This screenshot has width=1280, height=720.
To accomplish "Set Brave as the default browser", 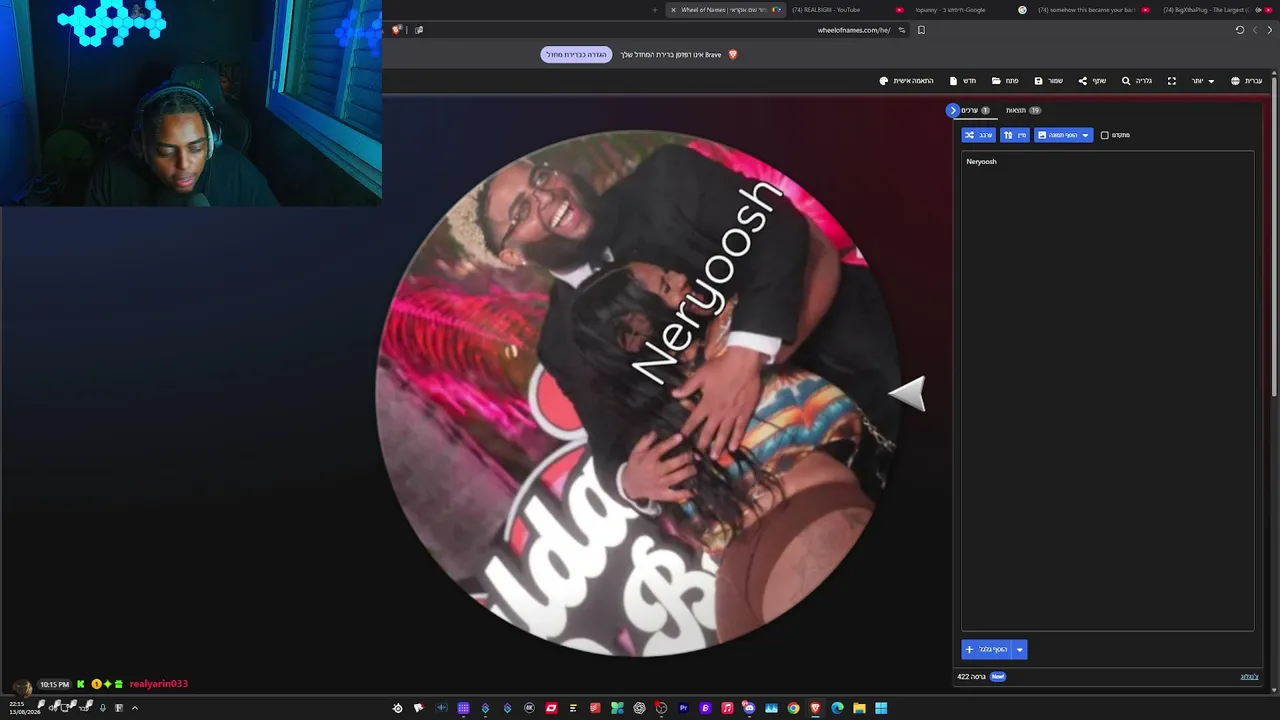I will (x=576, y=55).
